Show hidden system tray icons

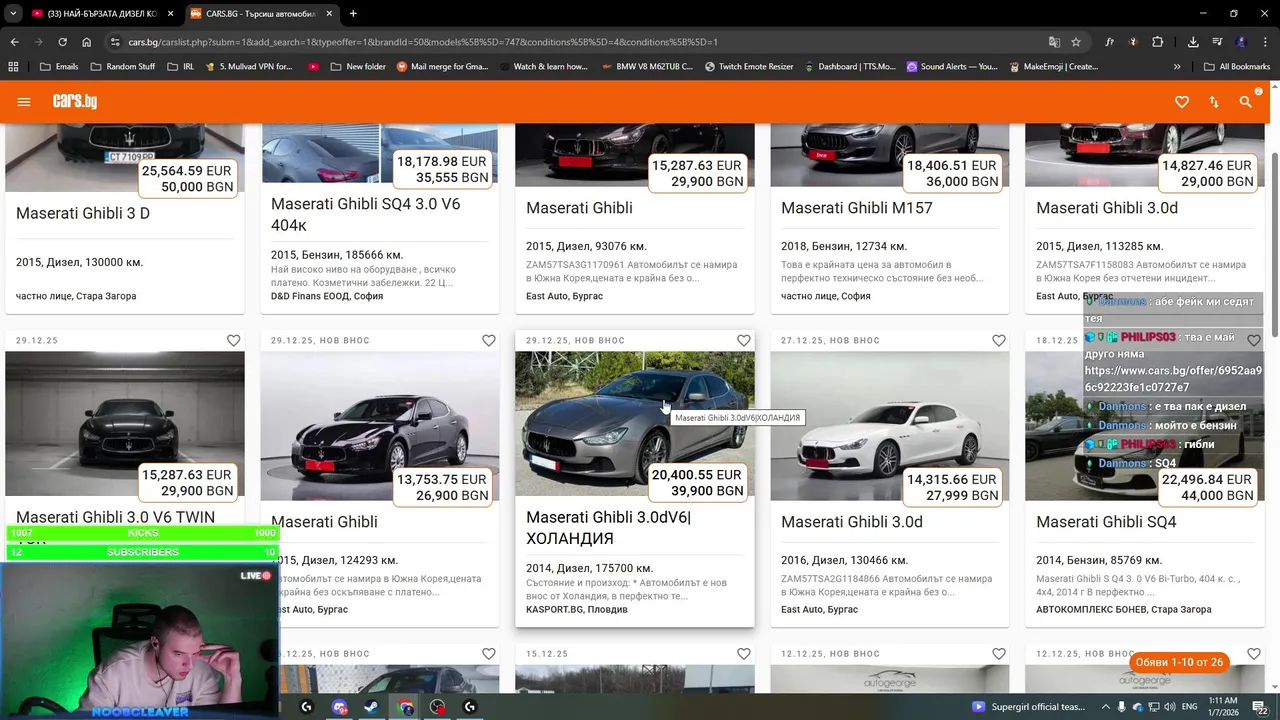1106,707
